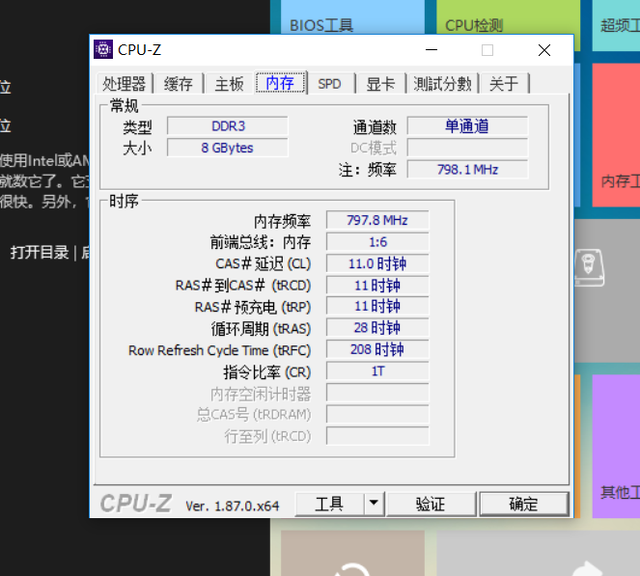Switch to the 处理器 tab
The width and height of the screenshot is (640, 576).
pos(124,84)
